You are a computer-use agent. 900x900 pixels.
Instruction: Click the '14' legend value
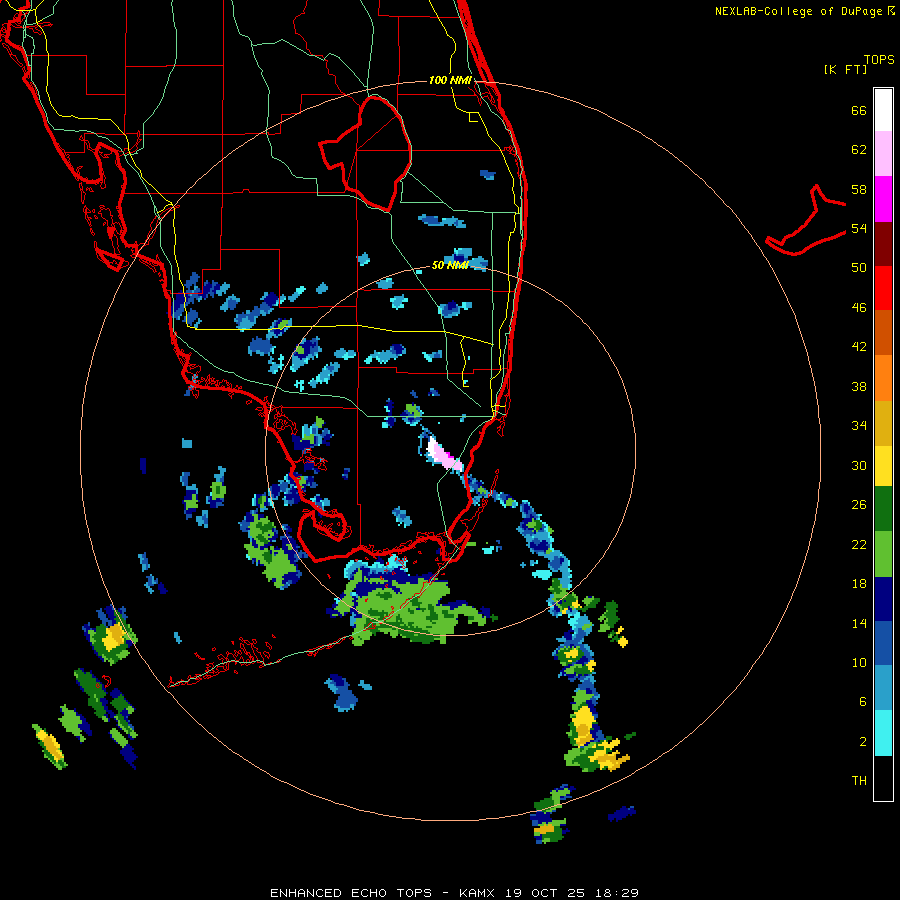pos(859,623)
